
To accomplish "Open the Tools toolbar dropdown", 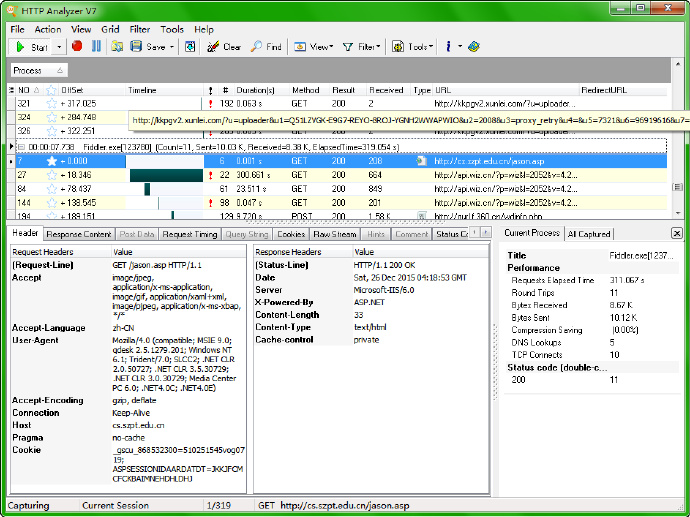I will pyautogui.click(x=413, y=47).
